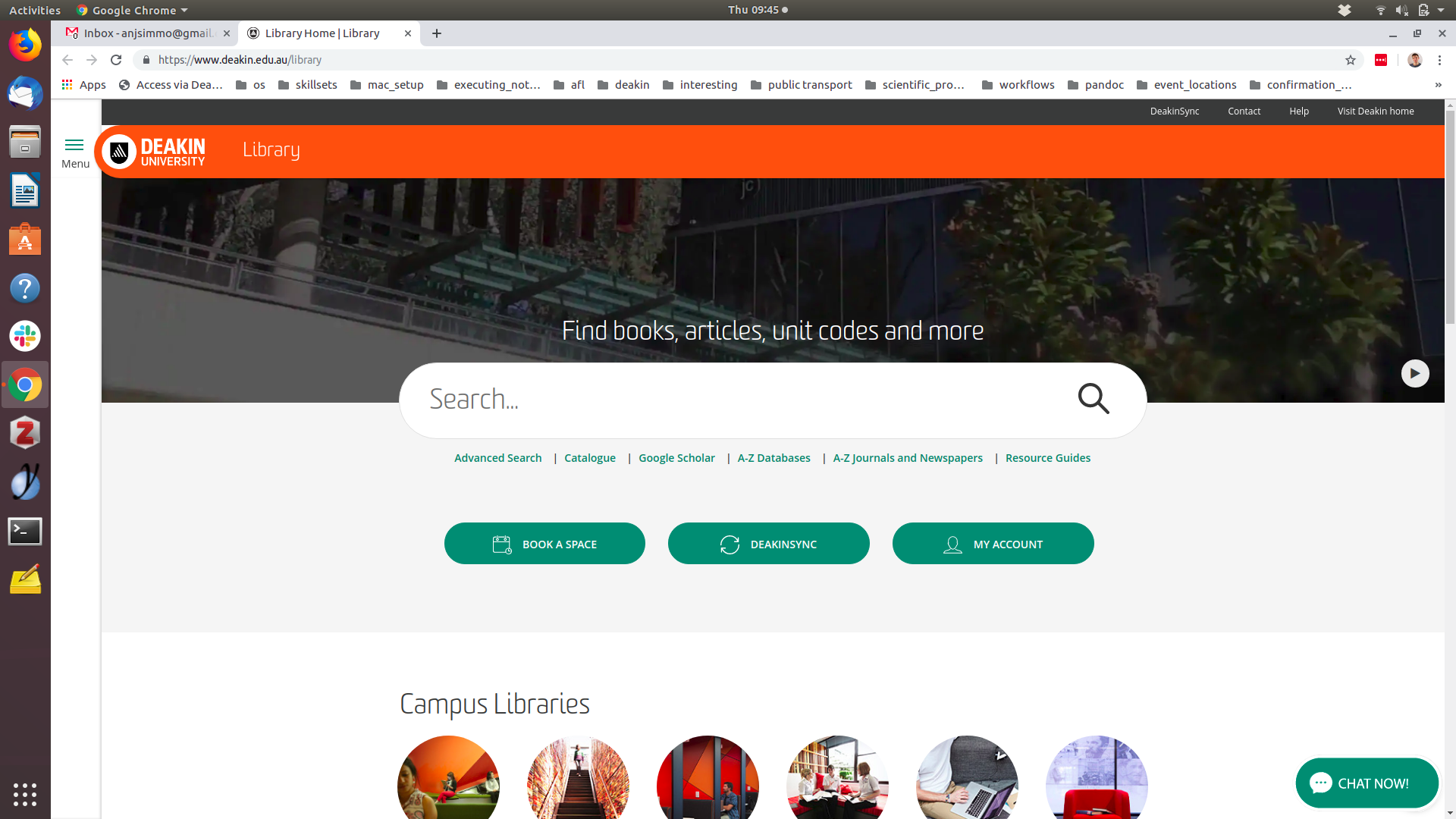Expand hidden bookmarks overflow chevron

[1438, 85]
